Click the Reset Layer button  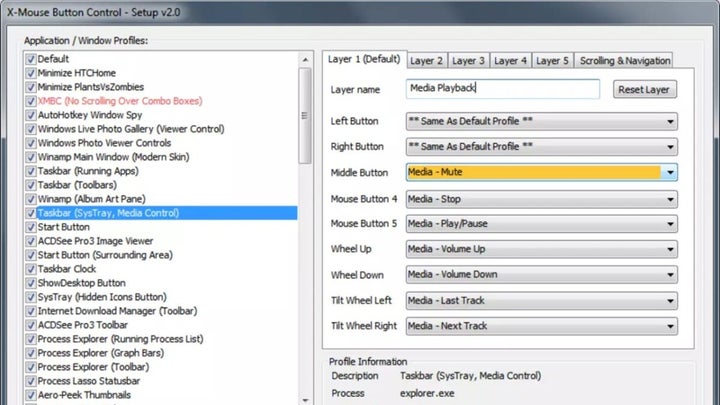pyautogui.click(x=644, y=90)
